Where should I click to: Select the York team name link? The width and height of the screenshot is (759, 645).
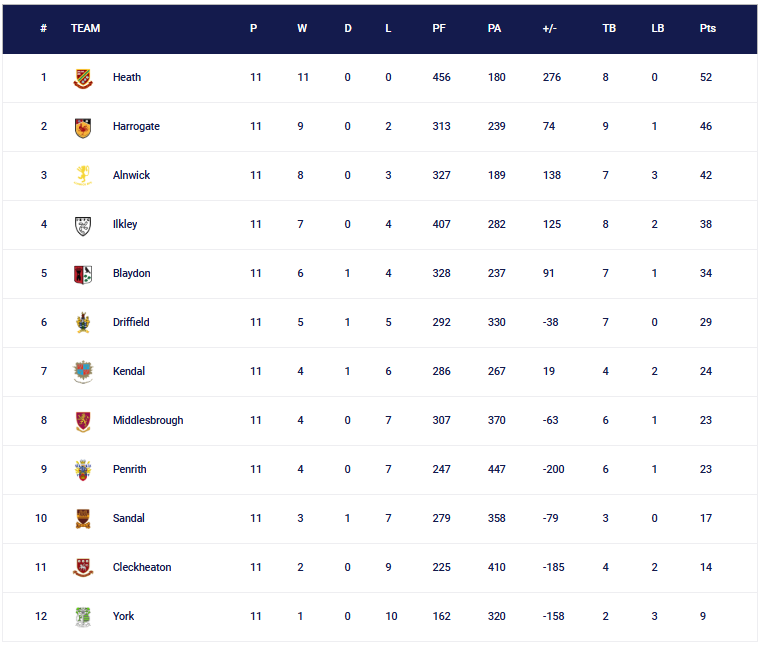(124, 617)
